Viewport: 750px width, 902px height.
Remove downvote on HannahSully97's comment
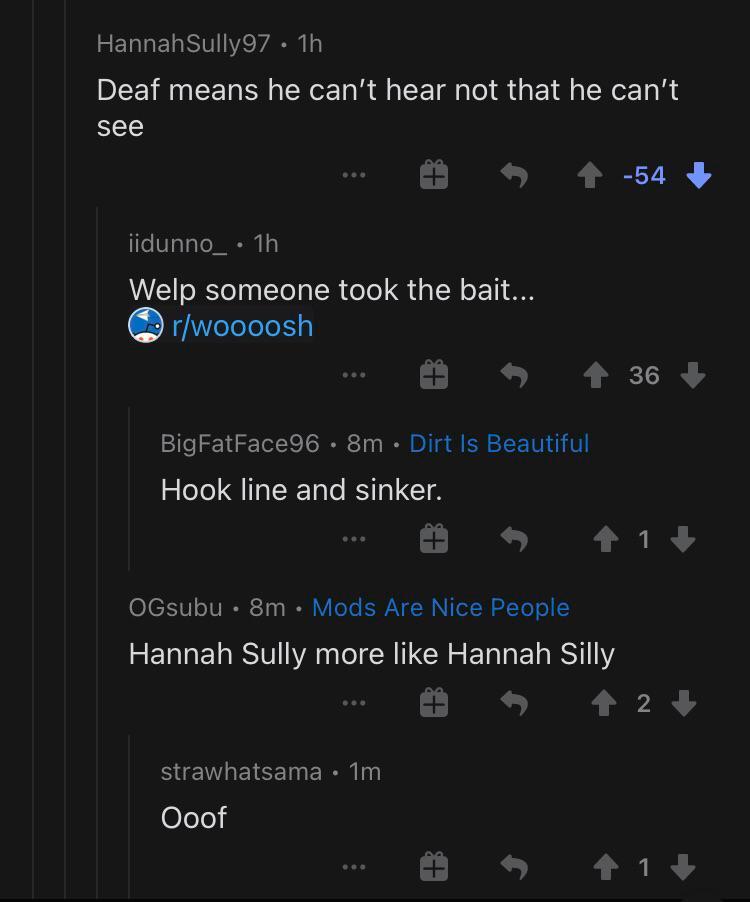coord(699,176)
